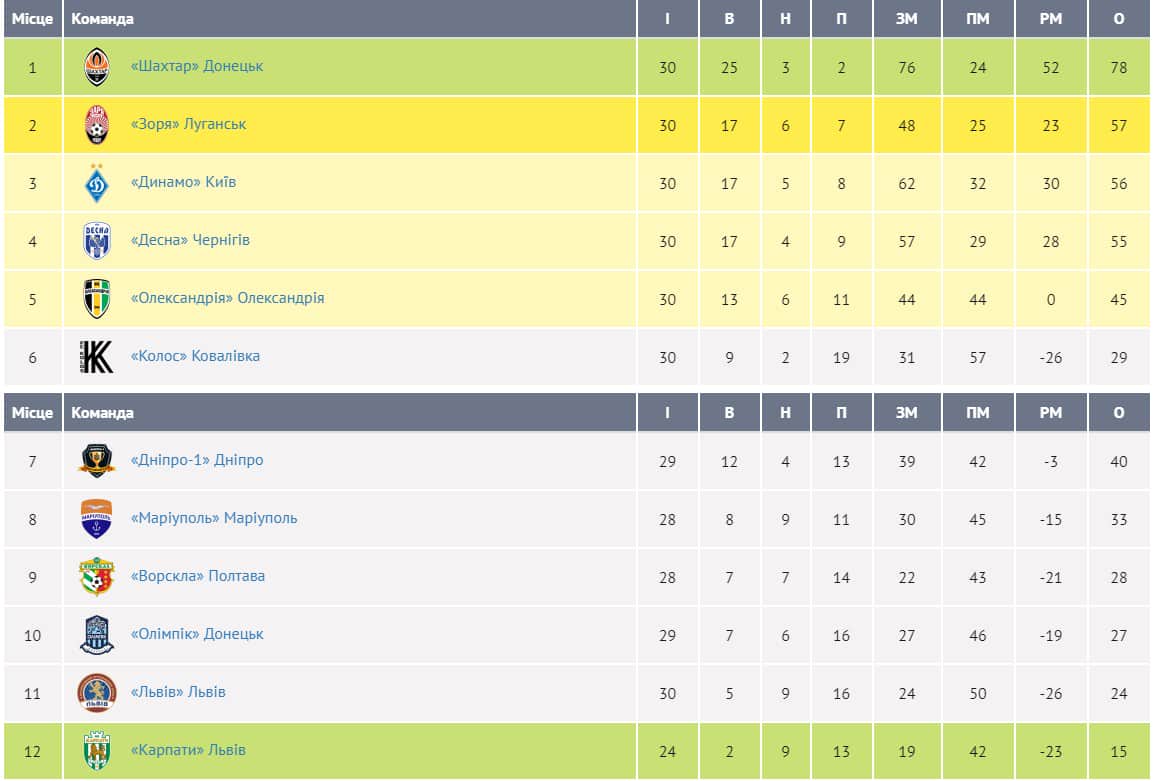Click the Mariupol club crest icon
The height and width of the screenshot is (781, 1154).
[97, 519]
